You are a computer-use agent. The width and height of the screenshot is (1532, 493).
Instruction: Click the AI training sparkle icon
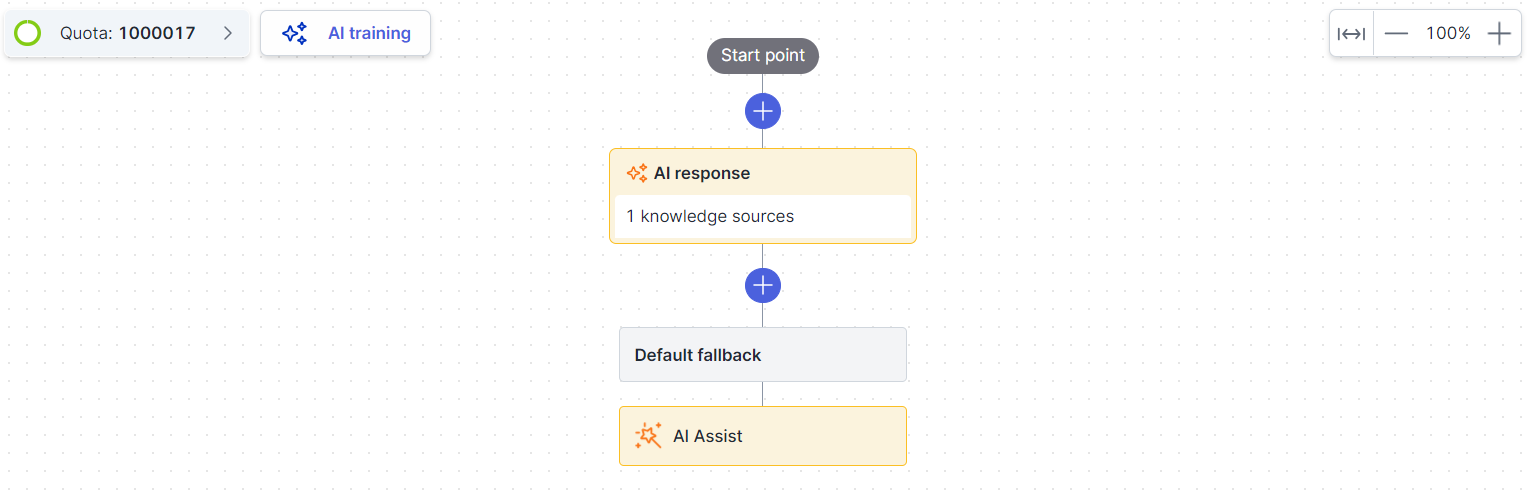click(294, 33)
